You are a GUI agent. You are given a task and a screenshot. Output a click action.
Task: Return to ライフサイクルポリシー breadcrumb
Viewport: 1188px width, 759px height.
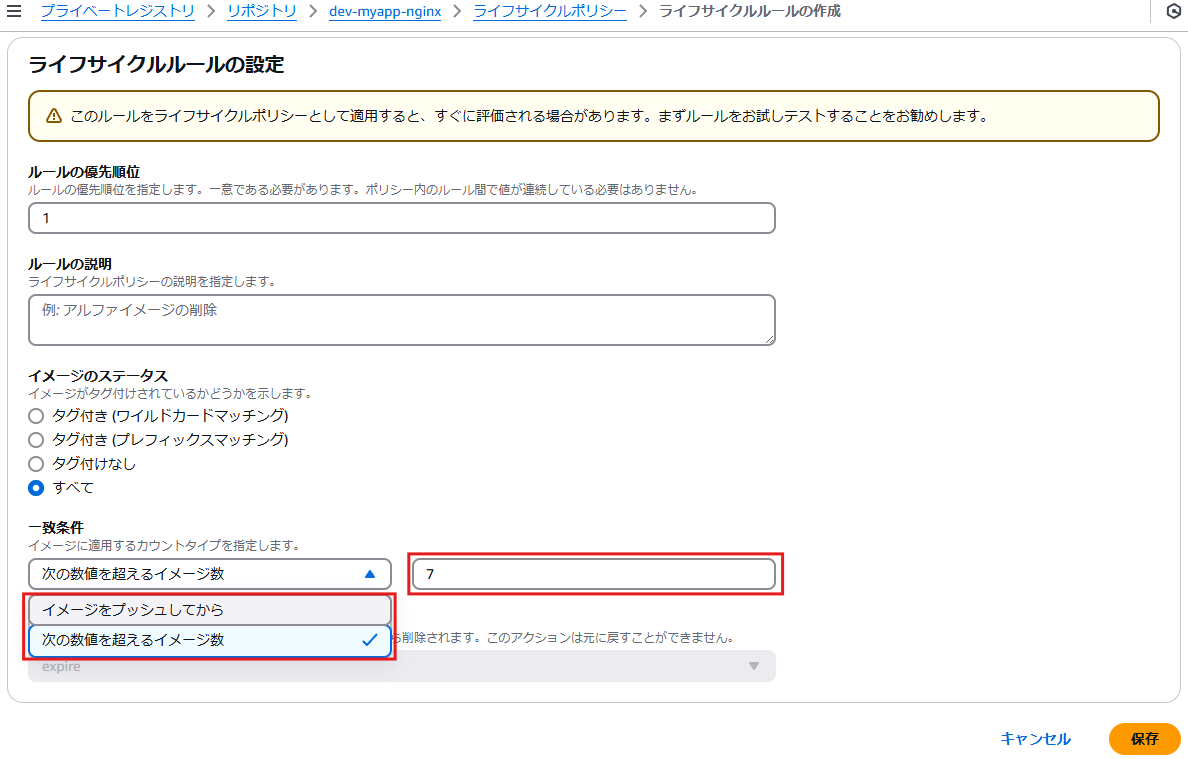click(549, 11)
